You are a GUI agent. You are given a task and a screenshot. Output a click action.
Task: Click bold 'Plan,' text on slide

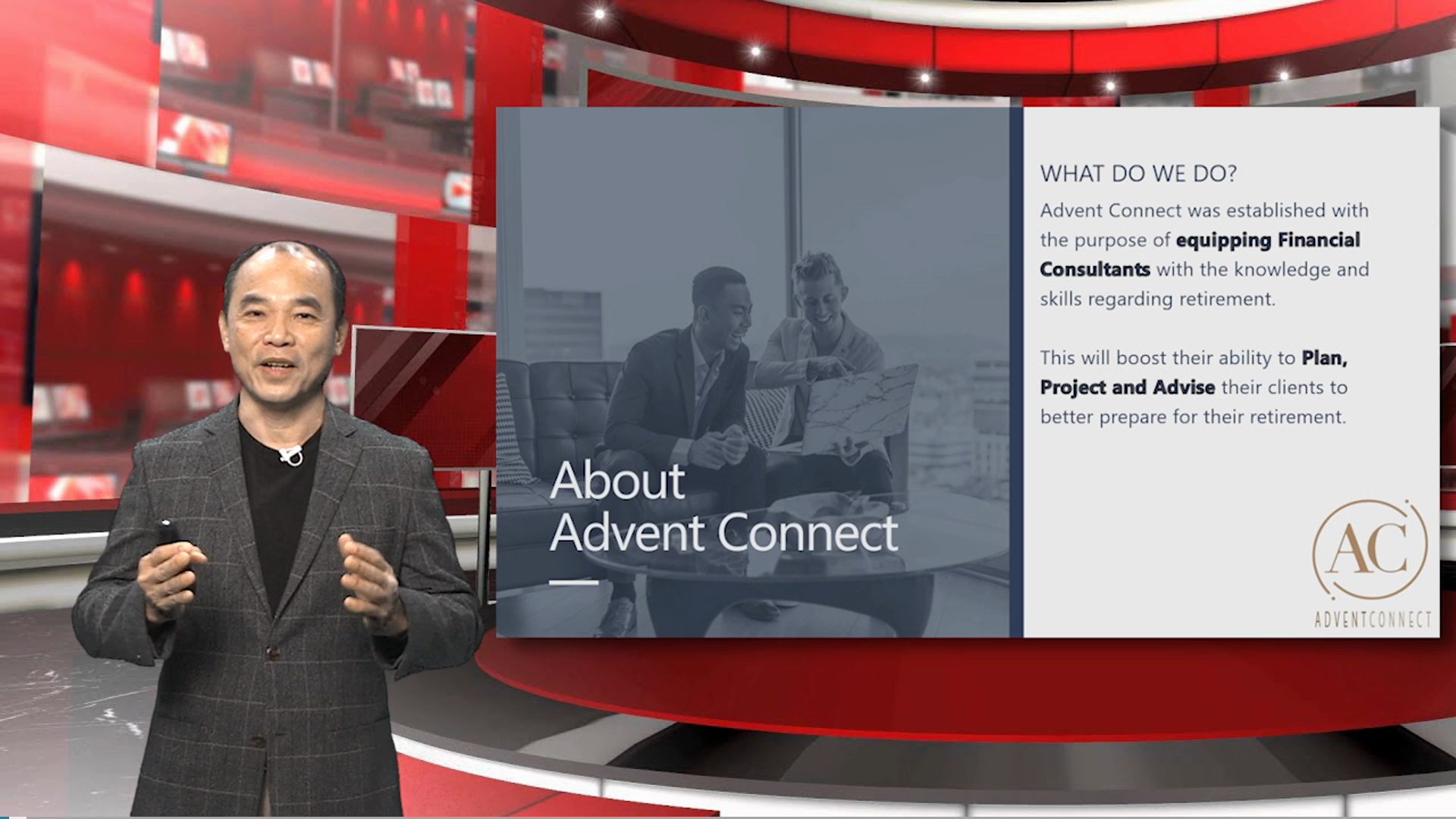(x=1323, y=358)
